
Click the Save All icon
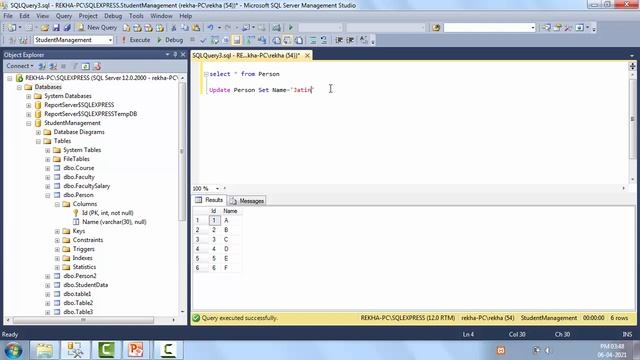(67, 27)
